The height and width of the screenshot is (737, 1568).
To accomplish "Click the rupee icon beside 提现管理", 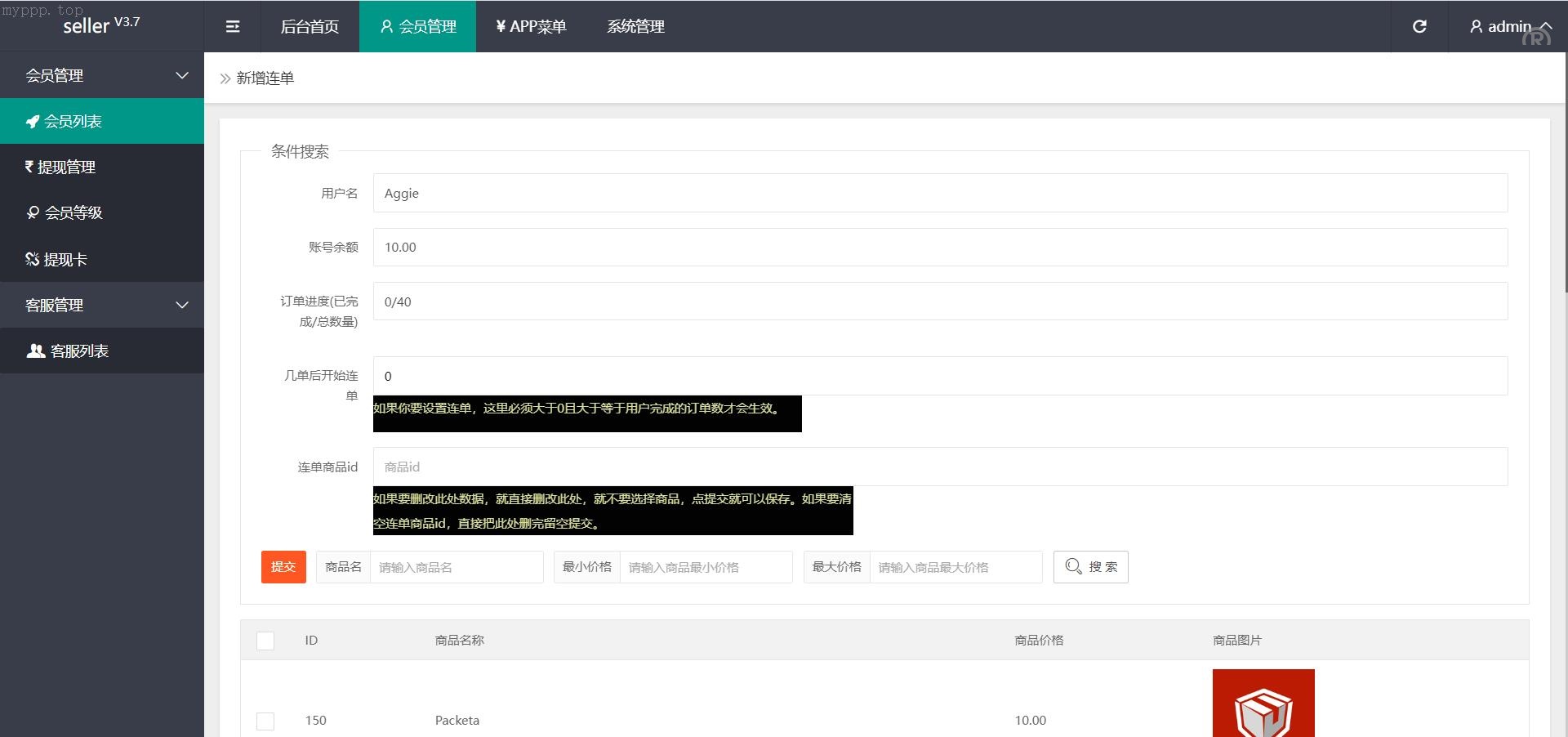I will tap(29, 167).
